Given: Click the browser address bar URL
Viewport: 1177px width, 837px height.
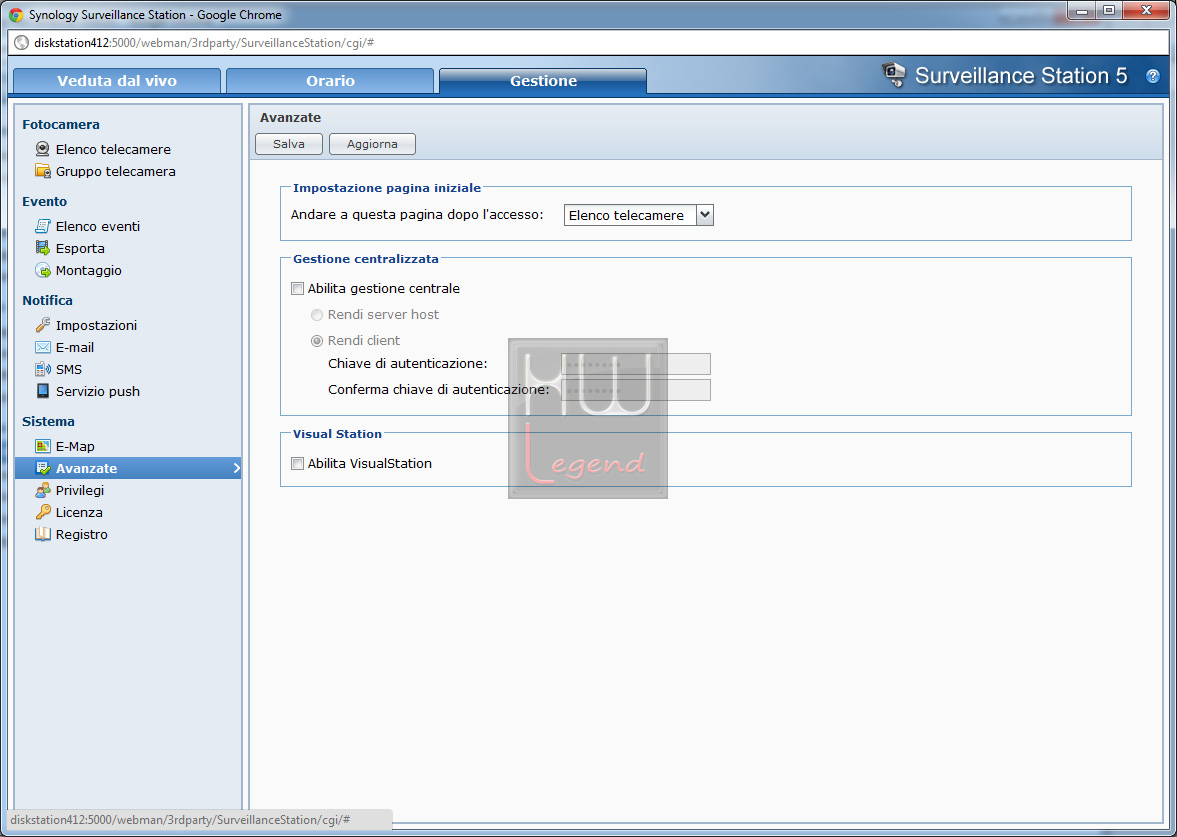Looking at the screenshot, I should (204, 43).
